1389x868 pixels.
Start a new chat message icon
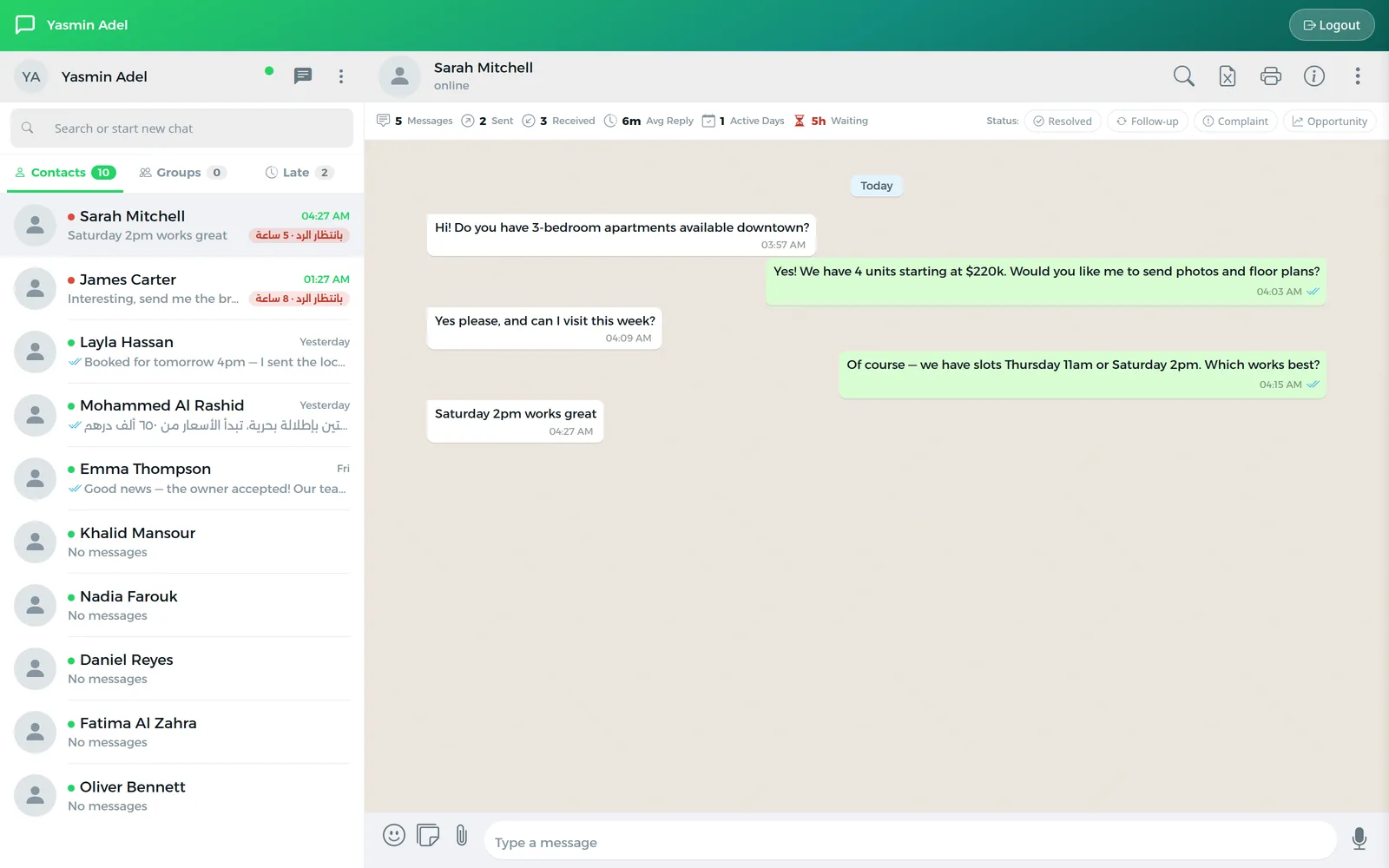pyautogui.click(x=303, y=76)
